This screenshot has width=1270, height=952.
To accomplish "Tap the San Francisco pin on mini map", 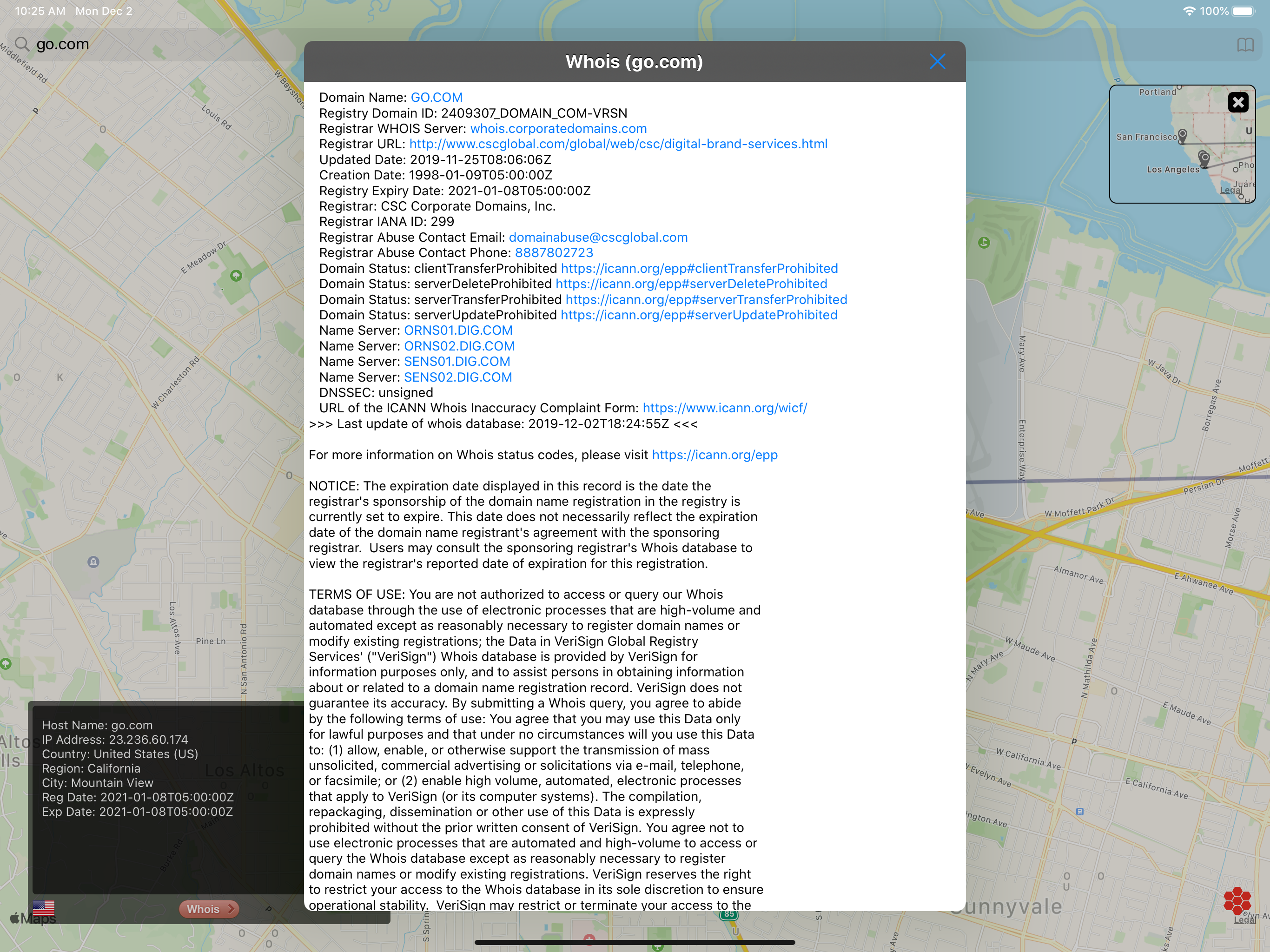I will pos(1182,136).
